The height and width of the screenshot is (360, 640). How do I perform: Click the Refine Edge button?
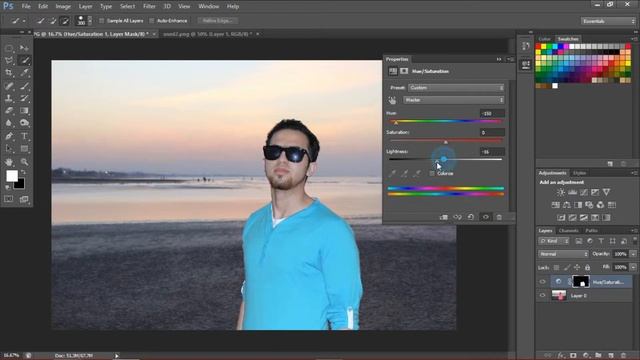pos(218,21)
